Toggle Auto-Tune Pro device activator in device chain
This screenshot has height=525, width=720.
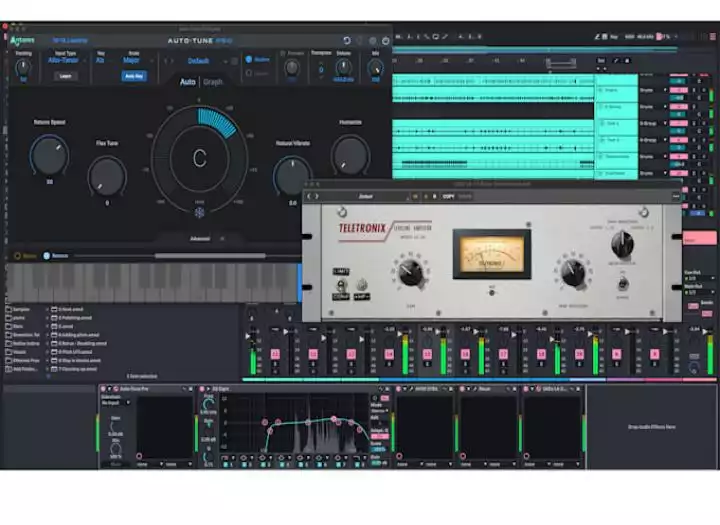point(103,389)
